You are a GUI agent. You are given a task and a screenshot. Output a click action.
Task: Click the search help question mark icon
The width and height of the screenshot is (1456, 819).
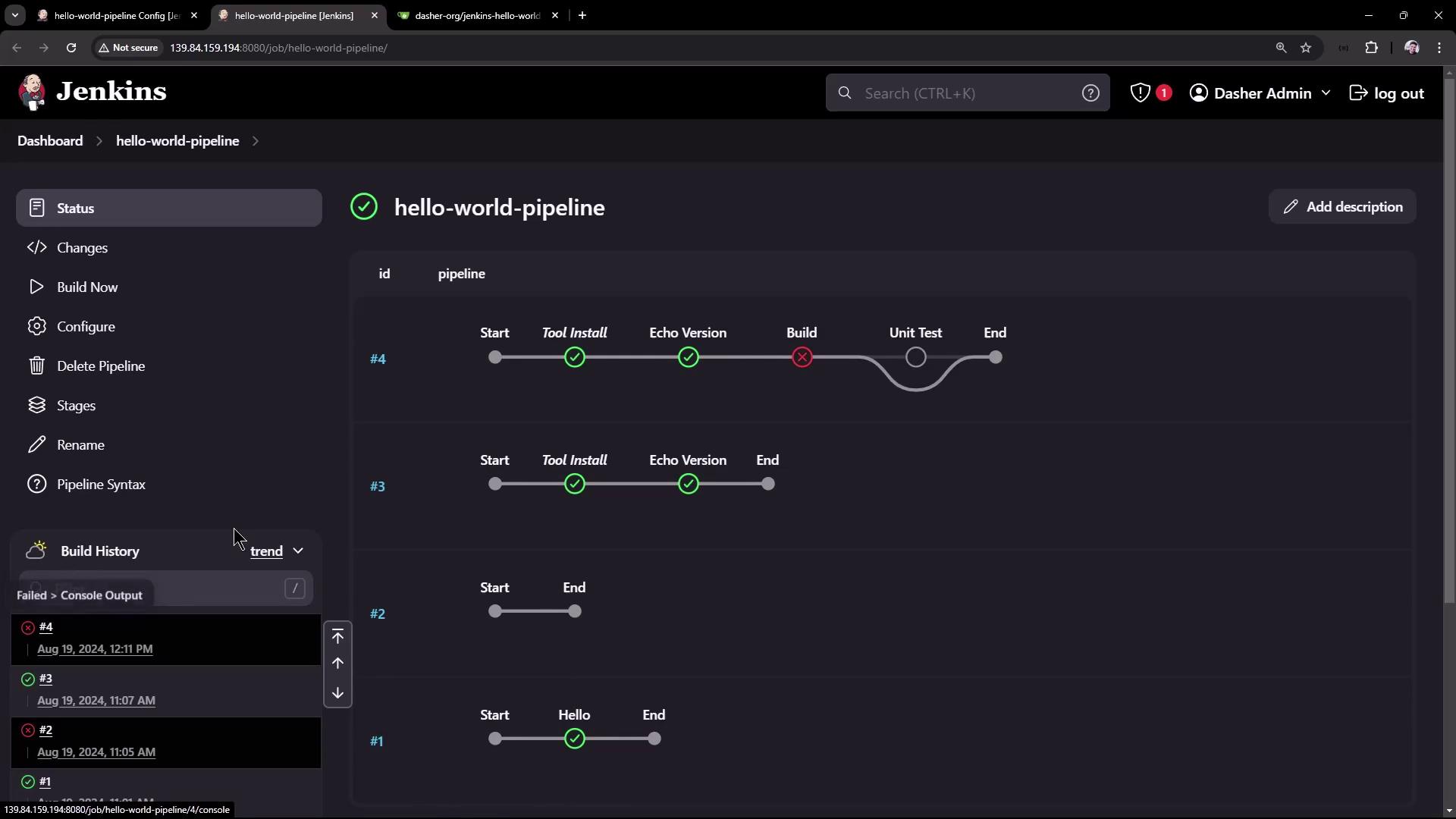pyautogui.click(x=1090, y=93)
